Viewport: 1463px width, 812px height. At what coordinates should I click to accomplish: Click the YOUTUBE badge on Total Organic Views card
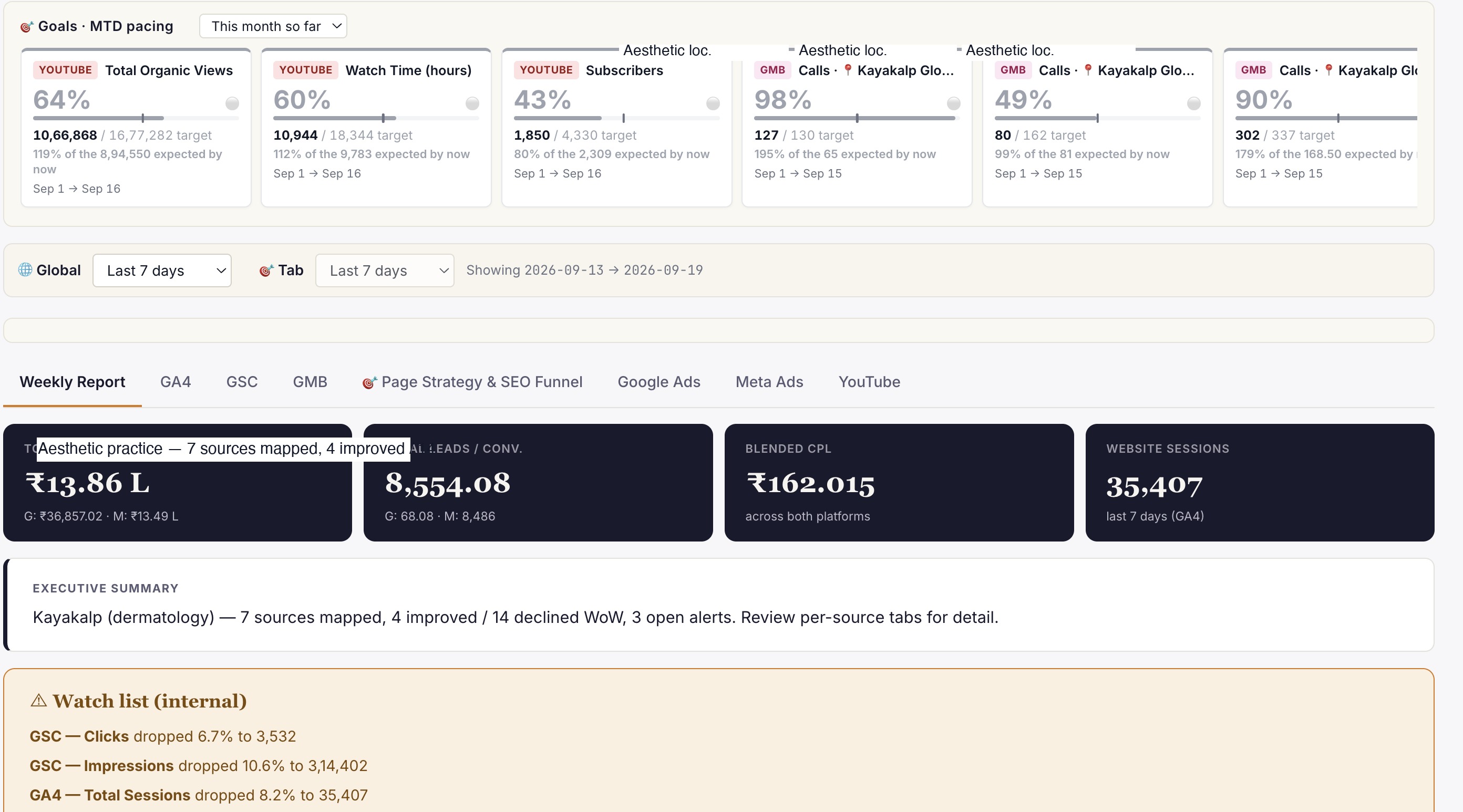65,70
